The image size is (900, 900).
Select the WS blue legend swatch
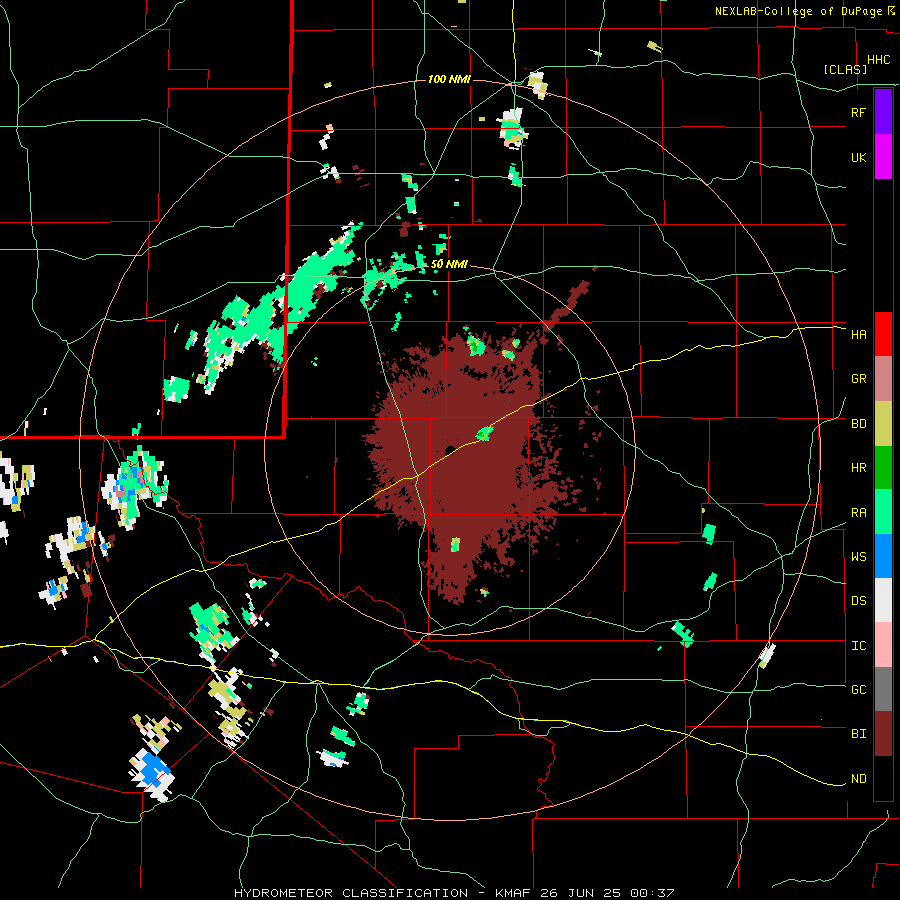coord(883,556)
